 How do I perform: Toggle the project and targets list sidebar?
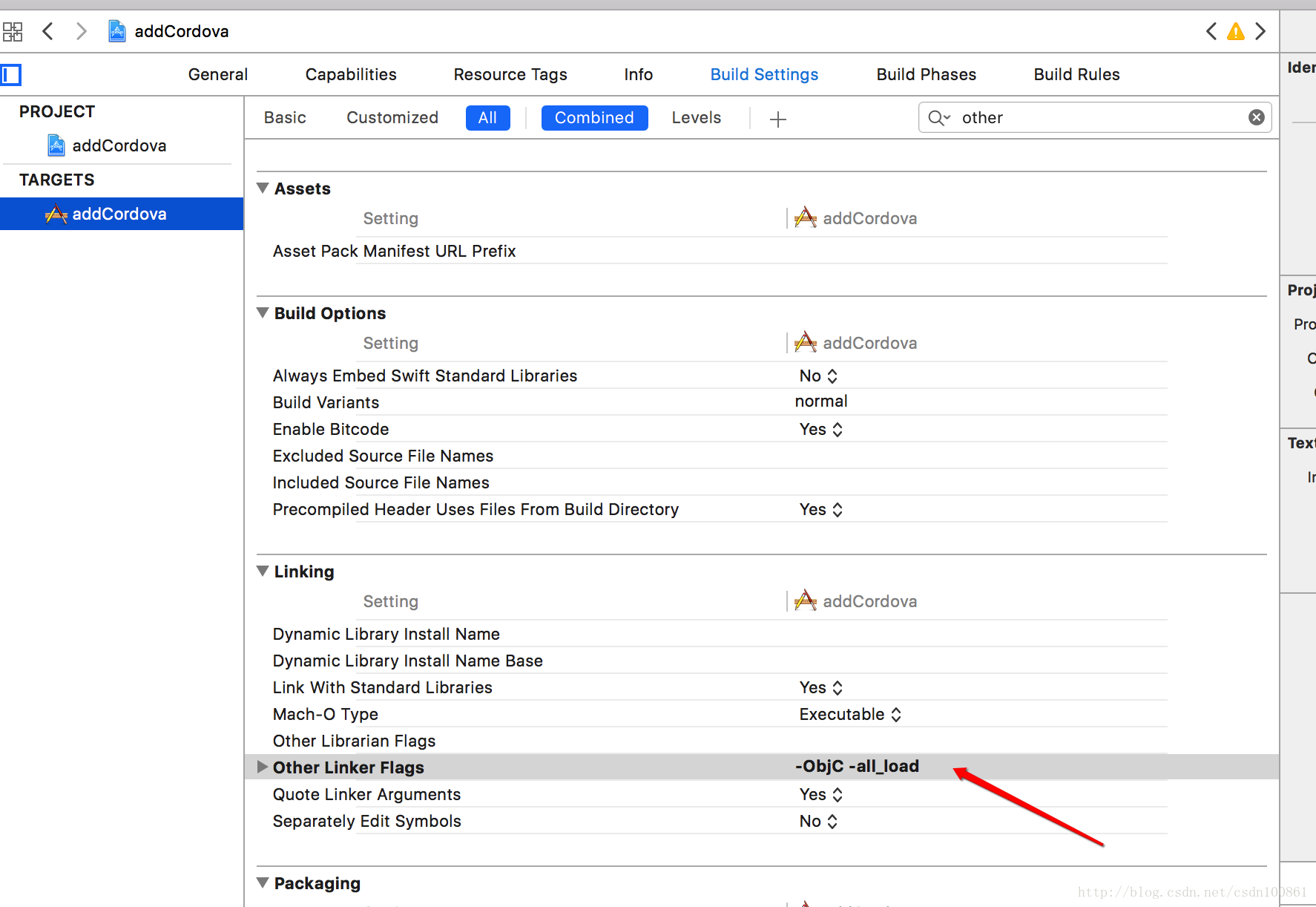[x=11, y=74]
